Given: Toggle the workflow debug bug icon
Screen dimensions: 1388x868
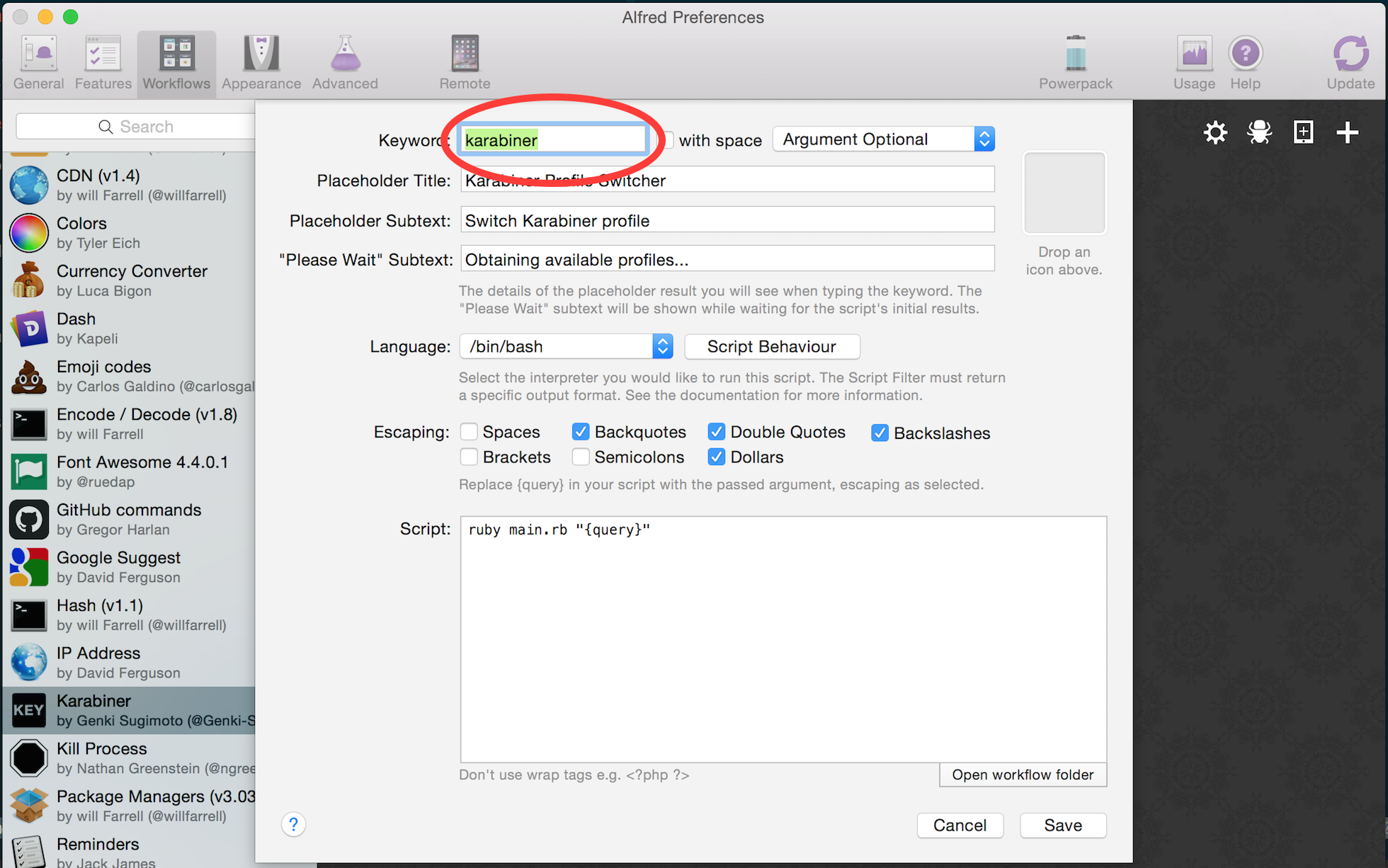Looking at the screenshot, I should point(1259,132).
